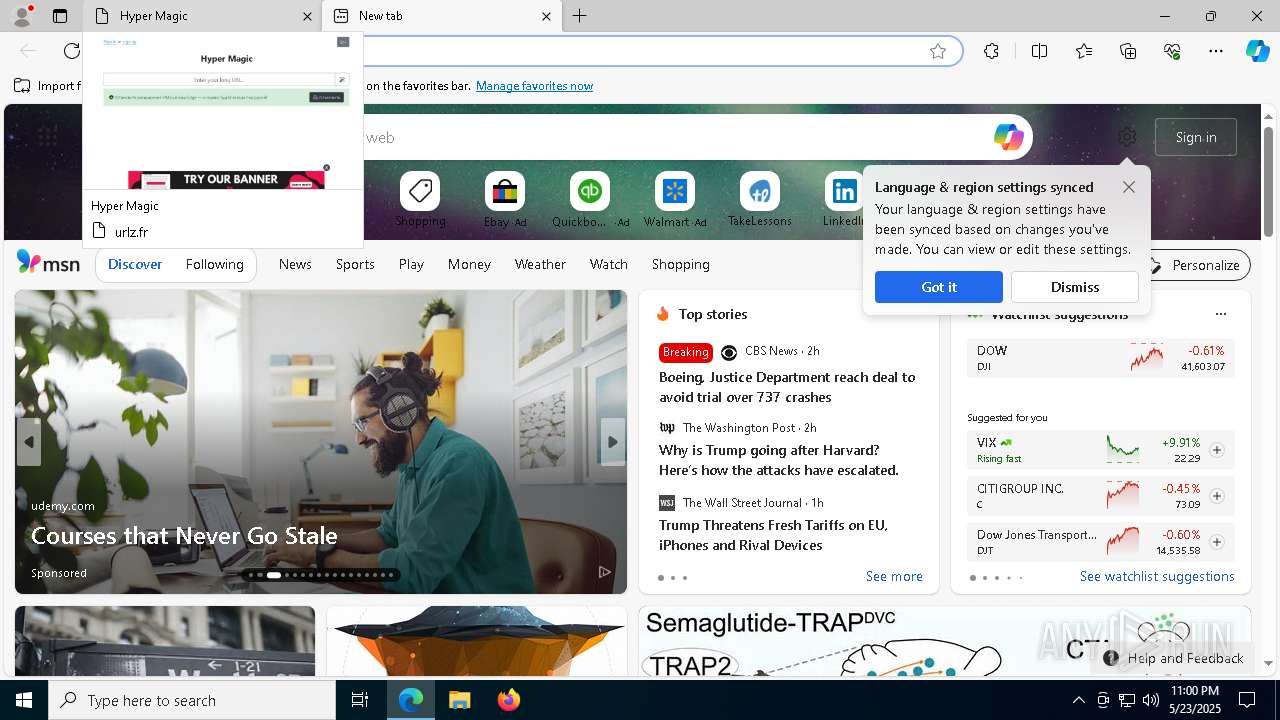Open Trump going after Harvard headline
1280x720 pixels.
point(779,460)
